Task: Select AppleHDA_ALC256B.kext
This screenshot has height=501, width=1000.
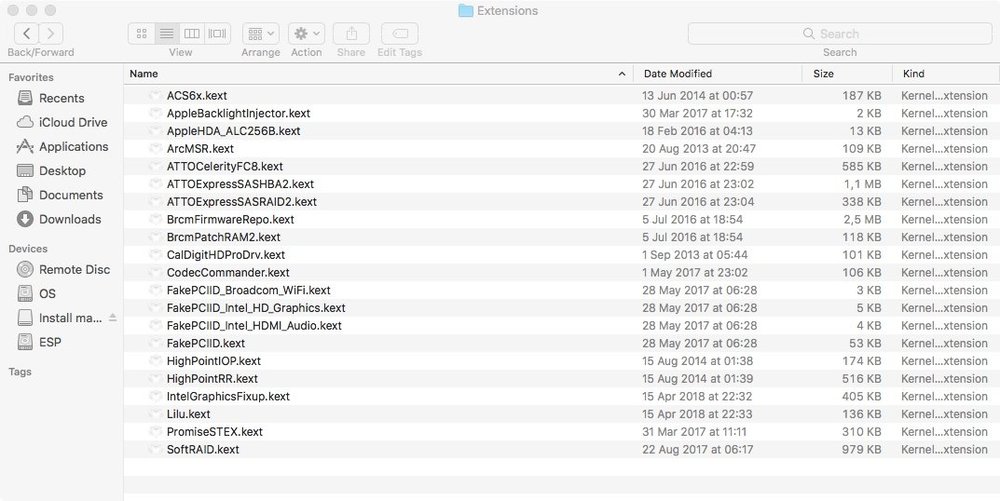Action: (x=233, y=131)
